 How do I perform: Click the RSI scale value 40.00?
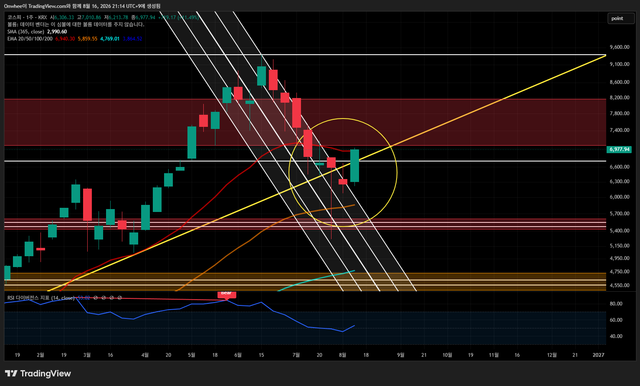[616, 336]
